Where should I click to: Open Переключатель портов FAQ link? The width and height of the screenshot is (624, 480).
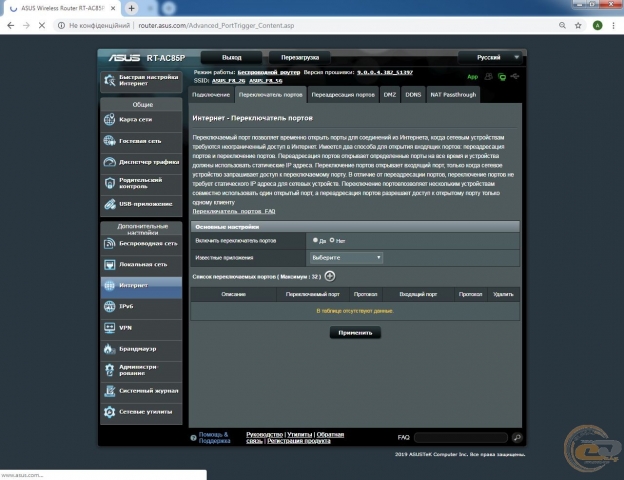234,211
